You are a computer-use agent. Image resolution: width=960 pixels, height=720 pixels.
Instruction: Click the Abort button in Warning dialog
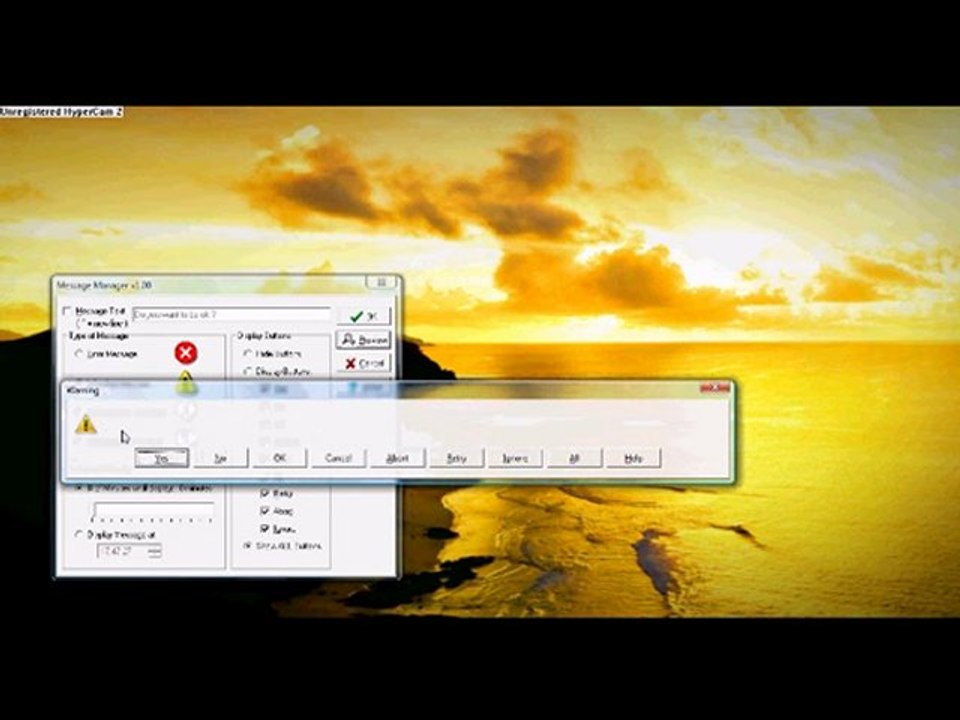click(397, 458)
